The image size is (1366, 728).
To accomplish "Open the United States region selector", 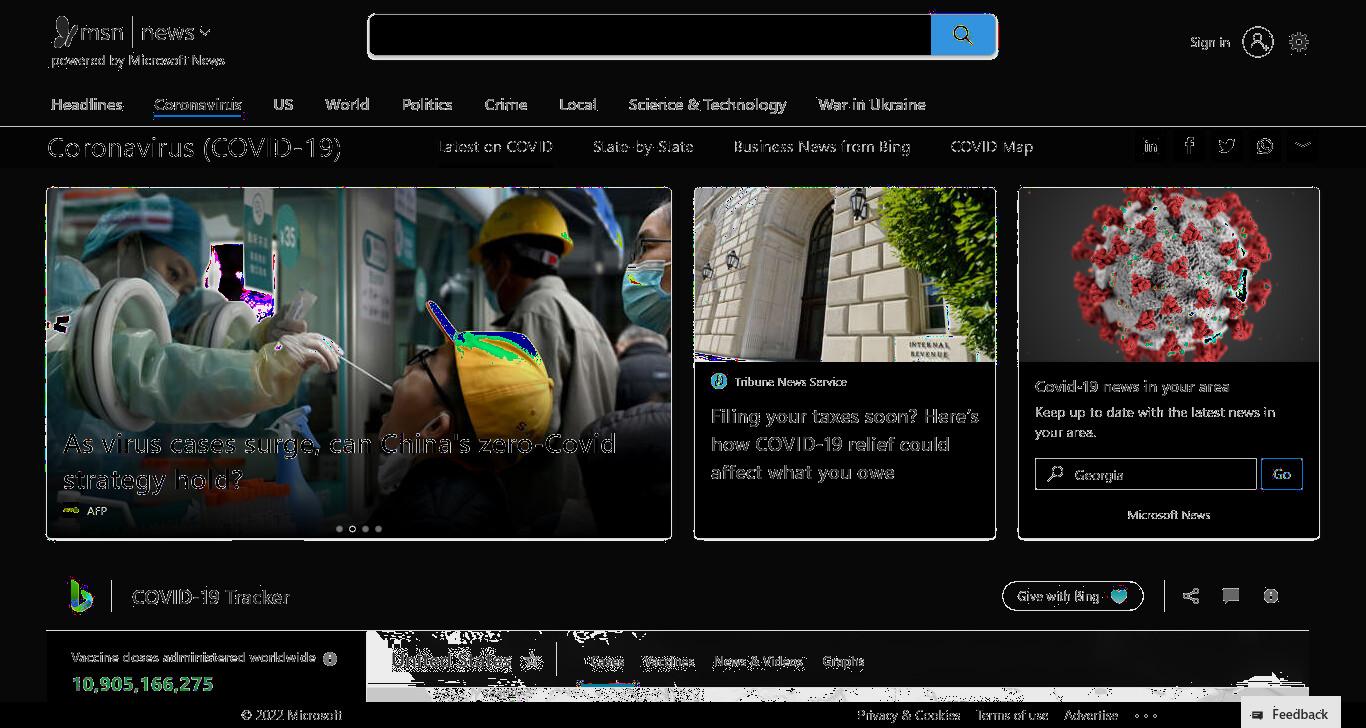I will 467,660.
